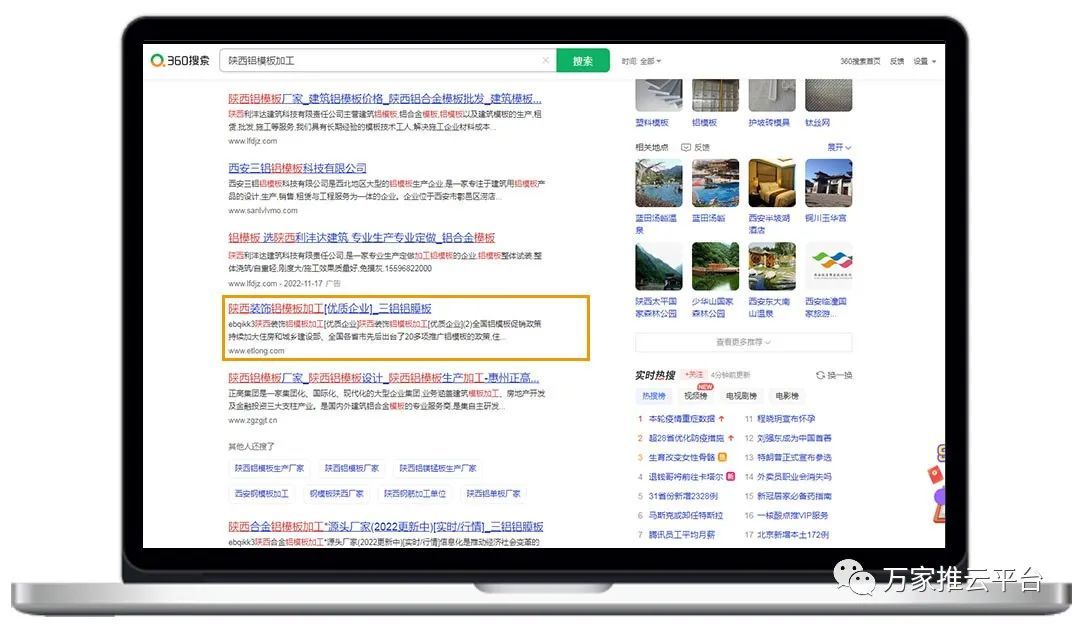Click inside the search input field
Viewport: 1080px width, 628px height.
pyautogui.click(x=380, y=61)
